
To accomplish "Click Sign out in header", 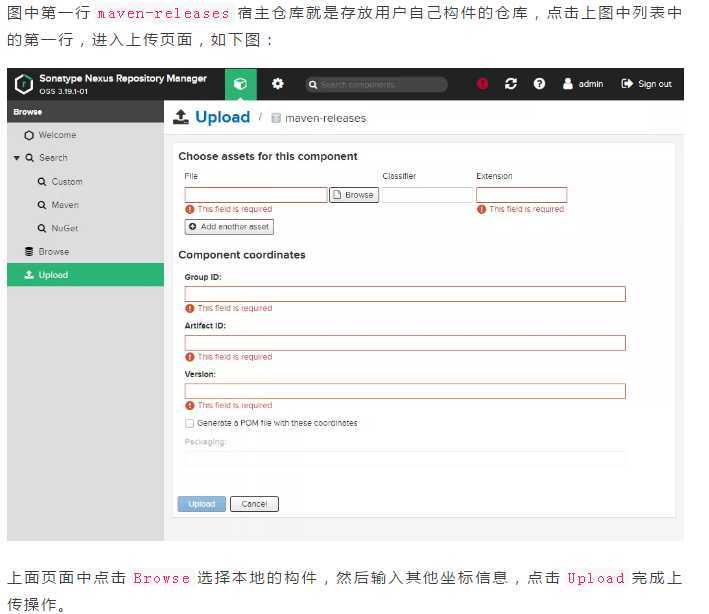I will (647, 84).
